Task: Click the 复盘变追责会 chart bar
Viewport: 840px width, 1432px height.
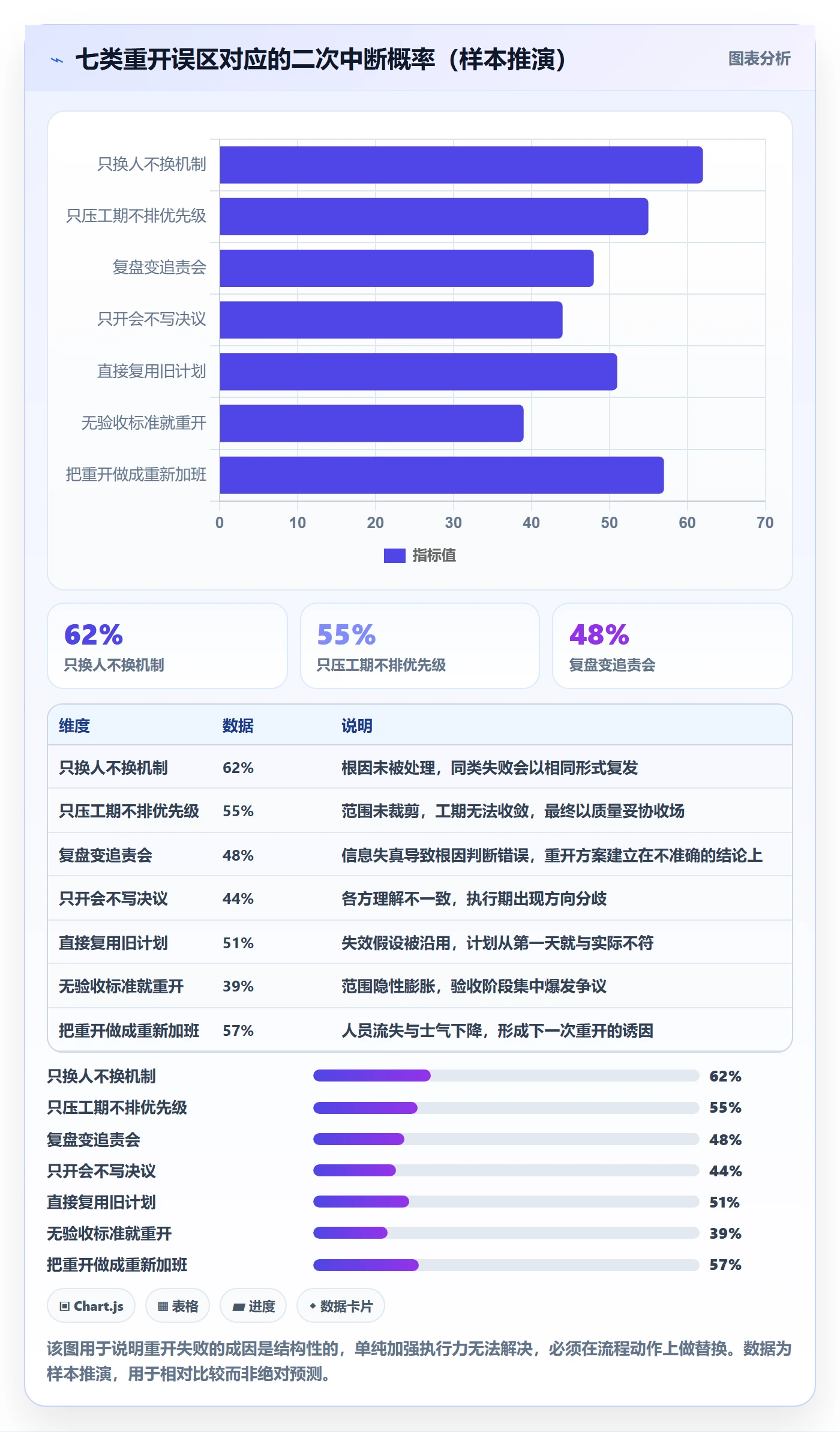Action: 407,268
